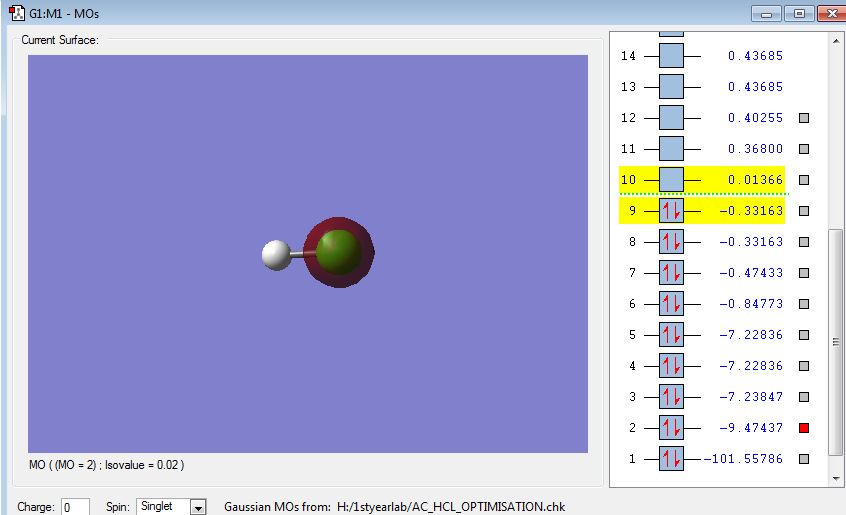Select the virtual orbital box for MO 12
This screenshot has width=846, height=515.
tap(671, 118)
